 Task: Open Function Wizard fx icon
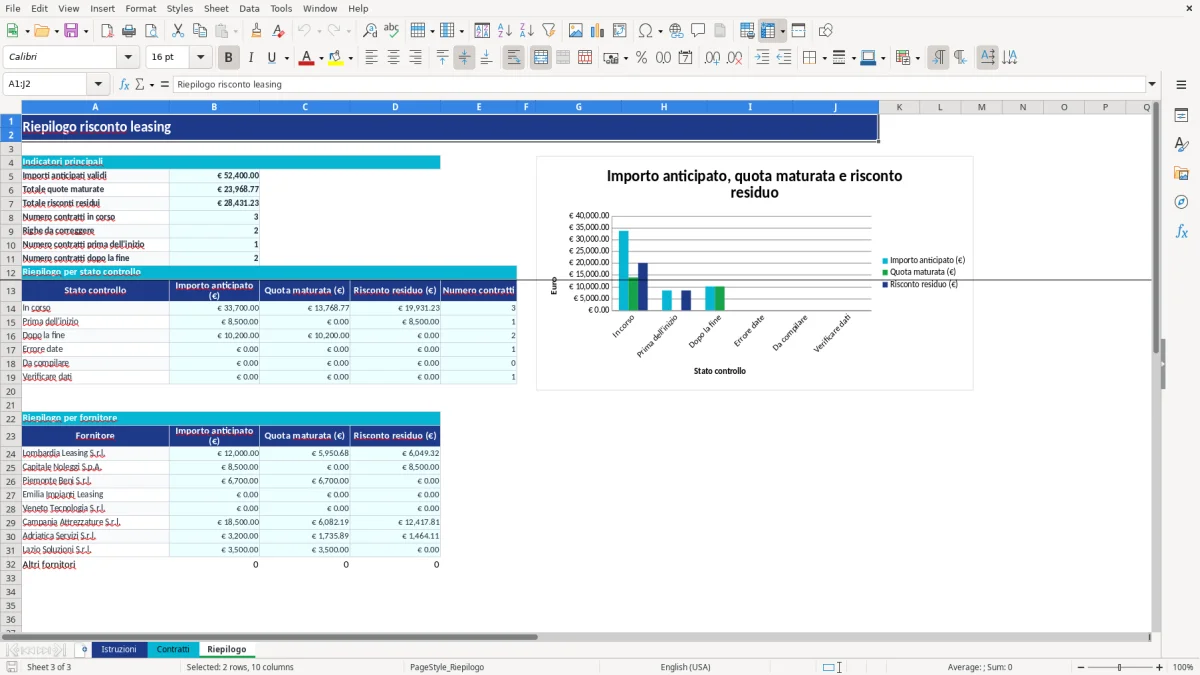125,84
